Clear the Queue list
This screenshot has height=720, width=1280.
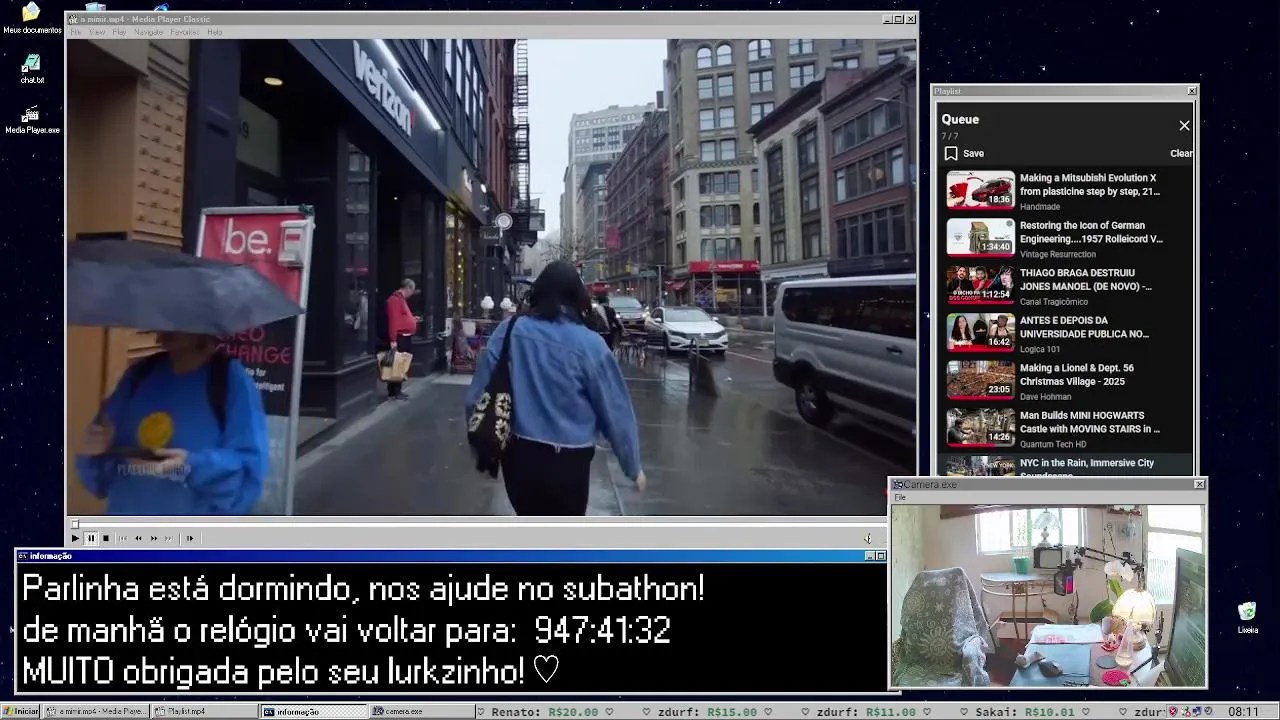tap(1181, 153)
